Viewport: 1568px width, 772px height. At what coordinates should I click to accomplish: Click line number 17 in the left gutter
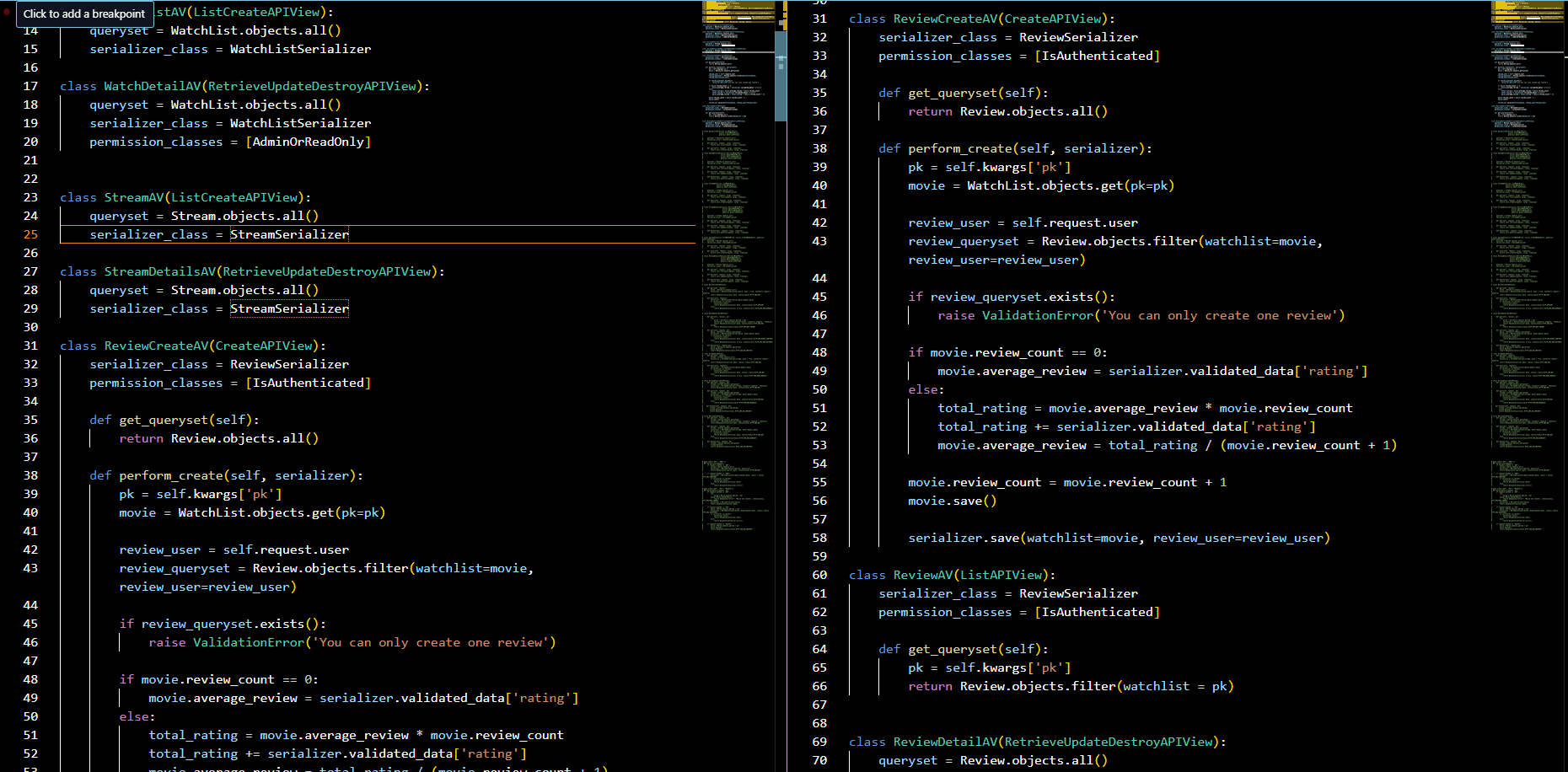tap(30, 86)
